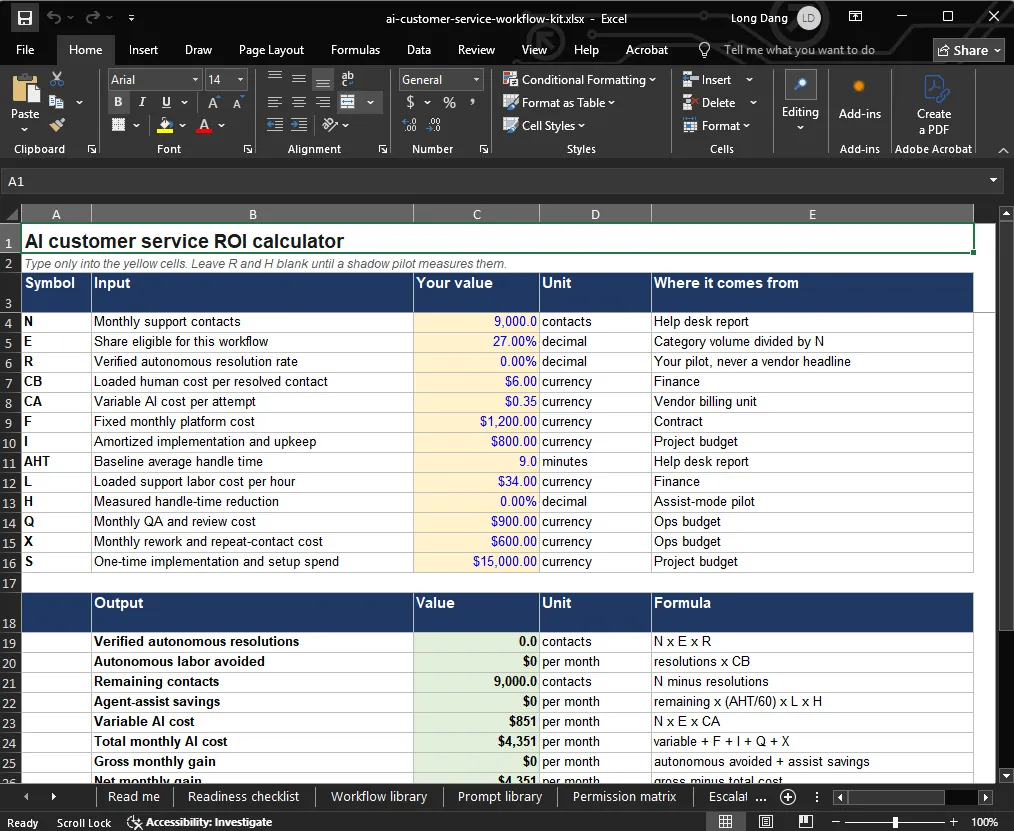Click Tell me what you want to do

point(799,50)
